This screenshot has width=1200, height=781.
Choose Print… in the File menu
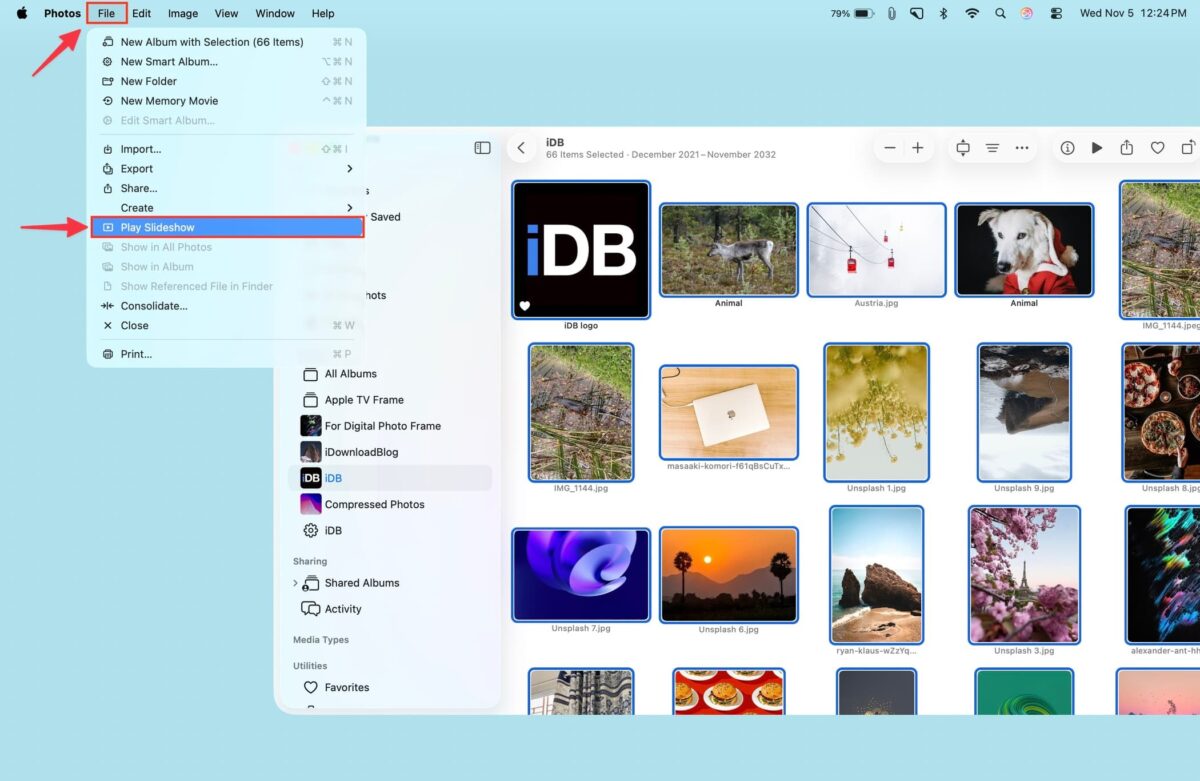tap(227, 354)
